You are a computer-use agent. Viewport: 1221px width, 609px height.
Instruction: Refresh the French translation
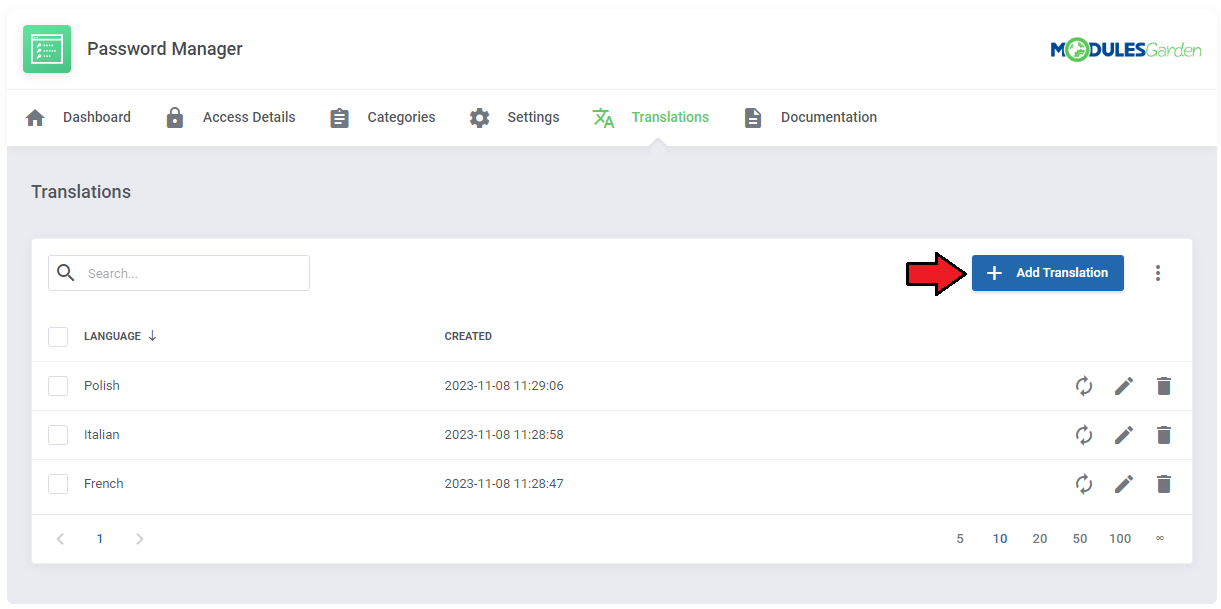[1084, 484]
